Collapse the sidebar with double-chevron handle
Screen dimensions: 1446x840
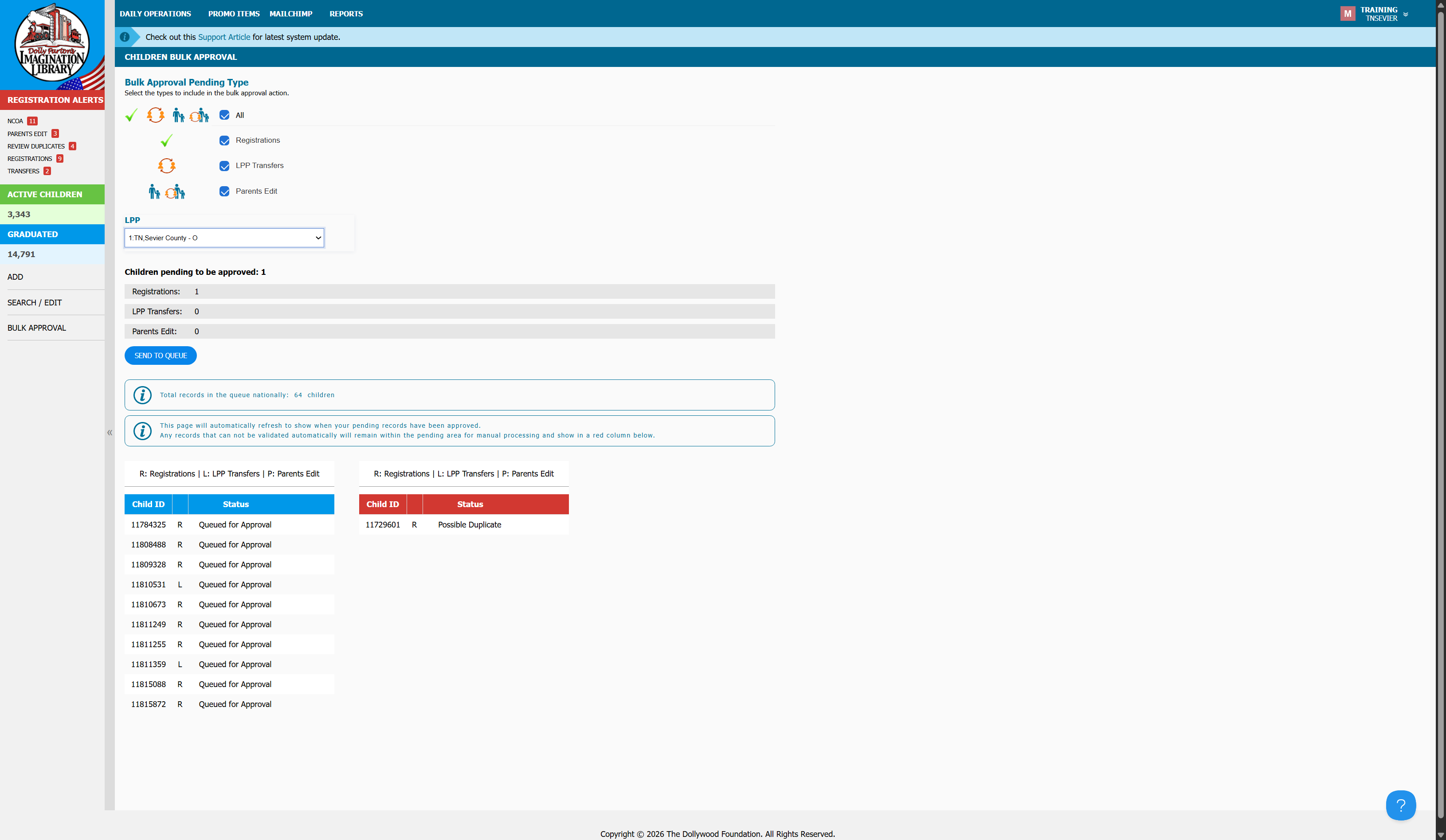(110, 433)
